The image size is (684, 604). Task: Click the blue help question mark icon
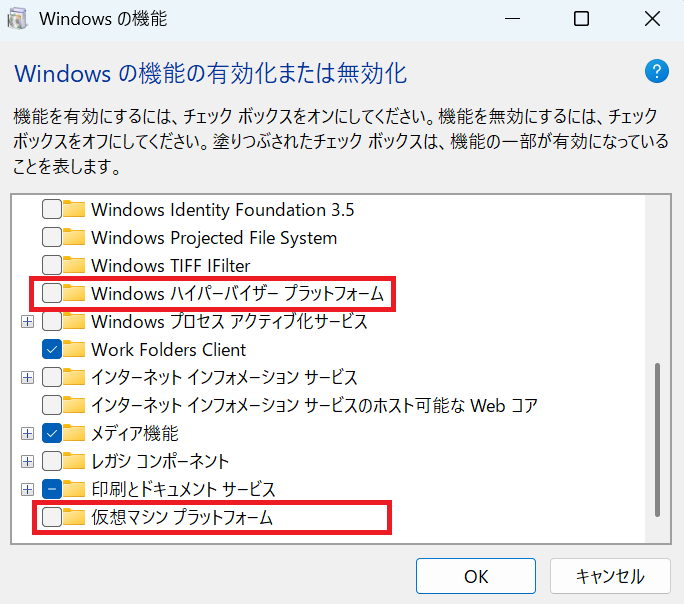656,71
